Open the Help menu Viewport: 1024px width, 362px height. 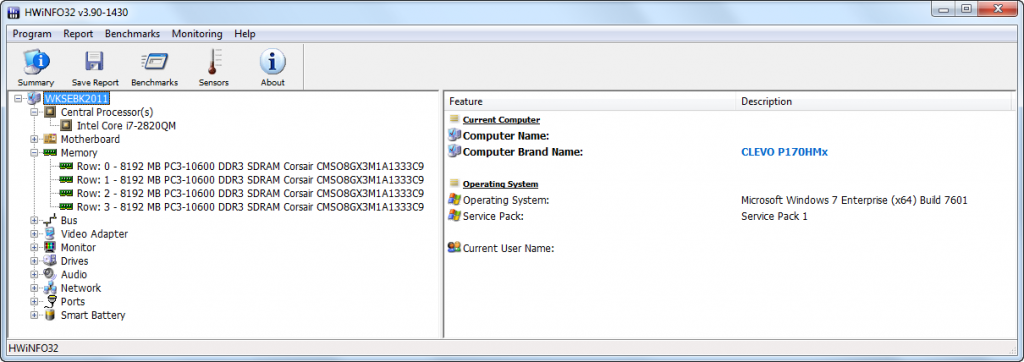pyautogui.click(x=245, y=34)
